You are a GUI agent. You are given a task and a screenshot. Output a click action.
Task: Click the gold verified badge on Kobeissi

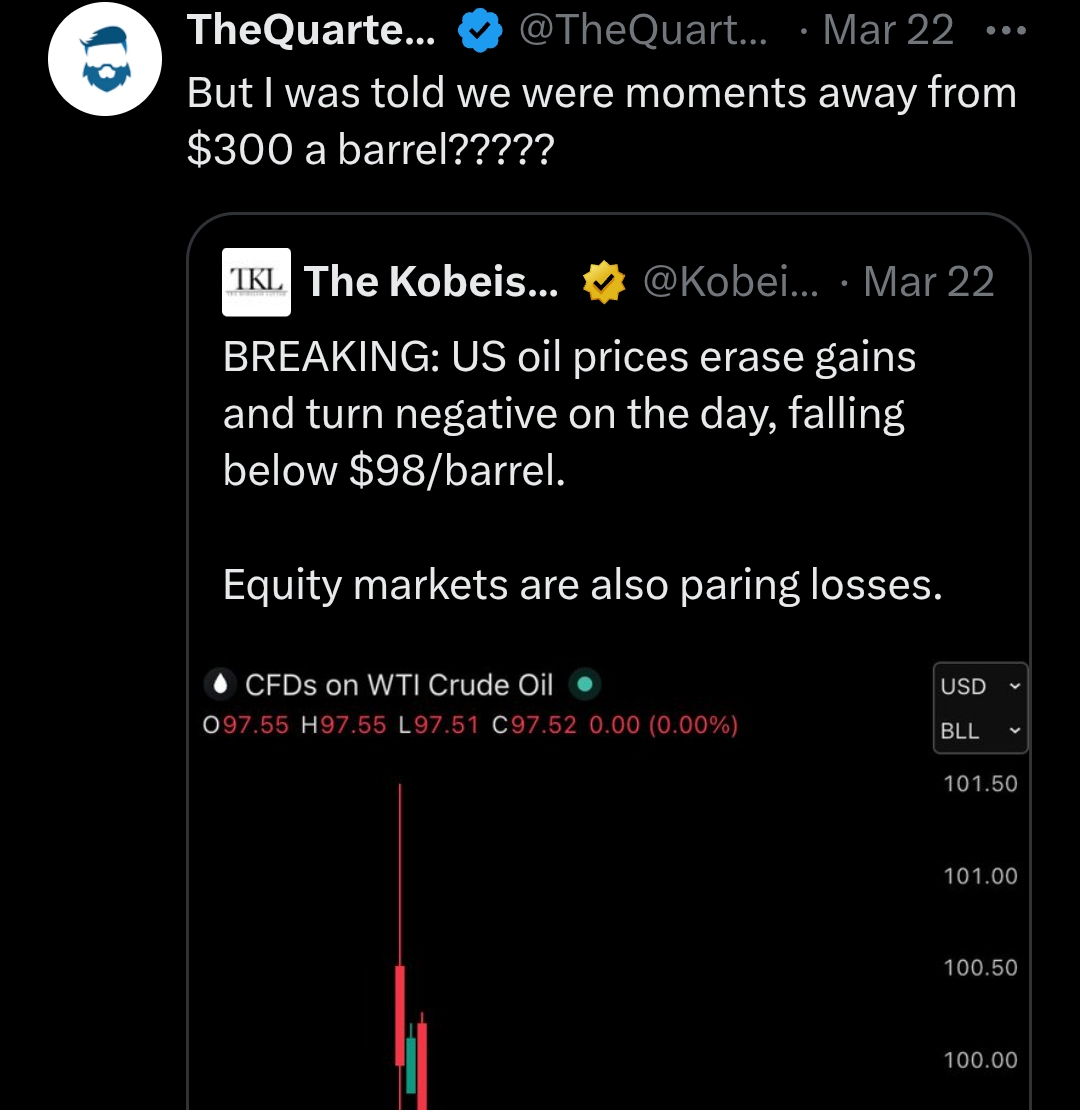pos(604,282)
